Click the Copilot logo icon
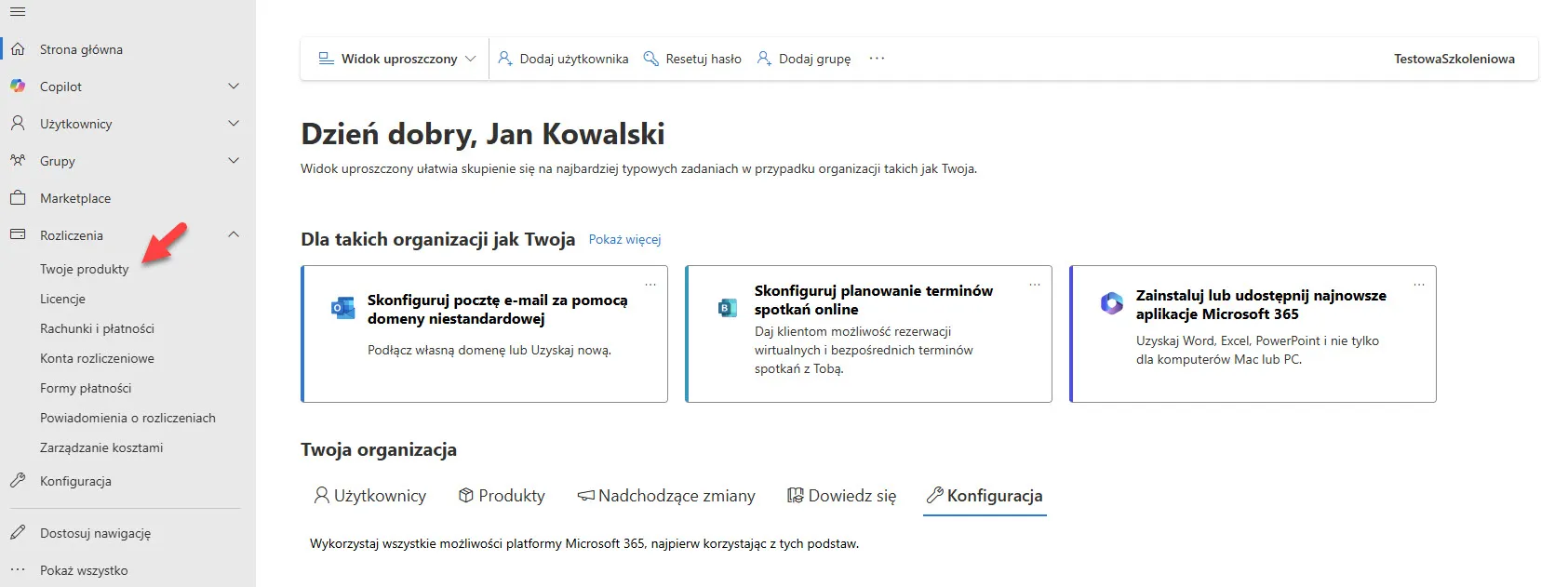Viewport: 1568px width, 587px height. (x=18, y=87)
